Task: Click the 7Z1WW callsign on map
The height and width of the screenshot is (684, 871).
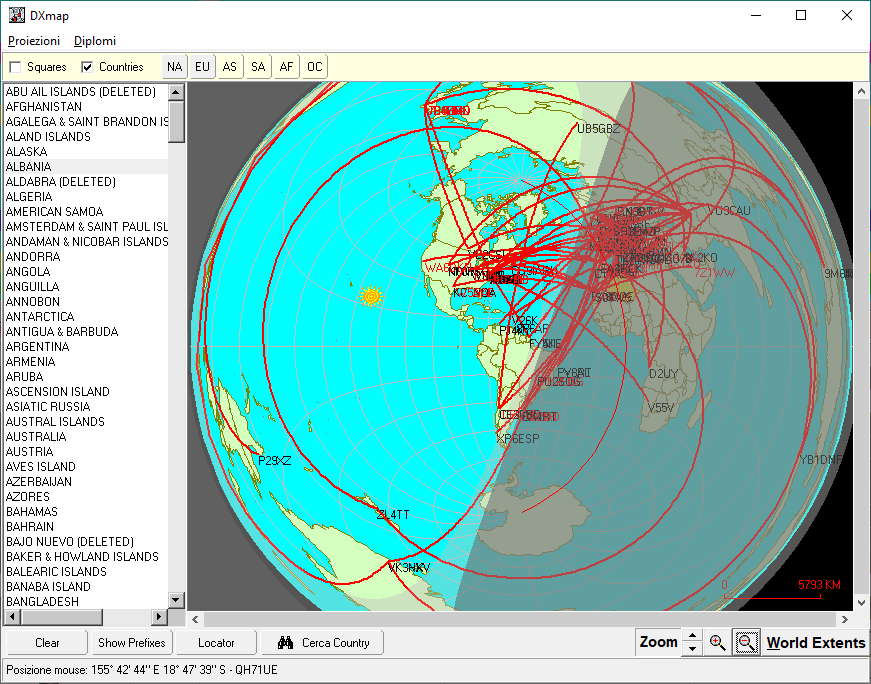Action: (714, 273)
